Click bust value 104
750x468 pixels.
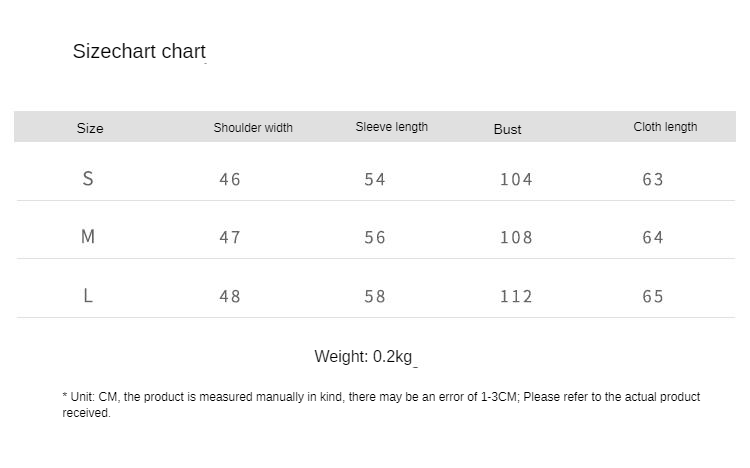[516, 180]
